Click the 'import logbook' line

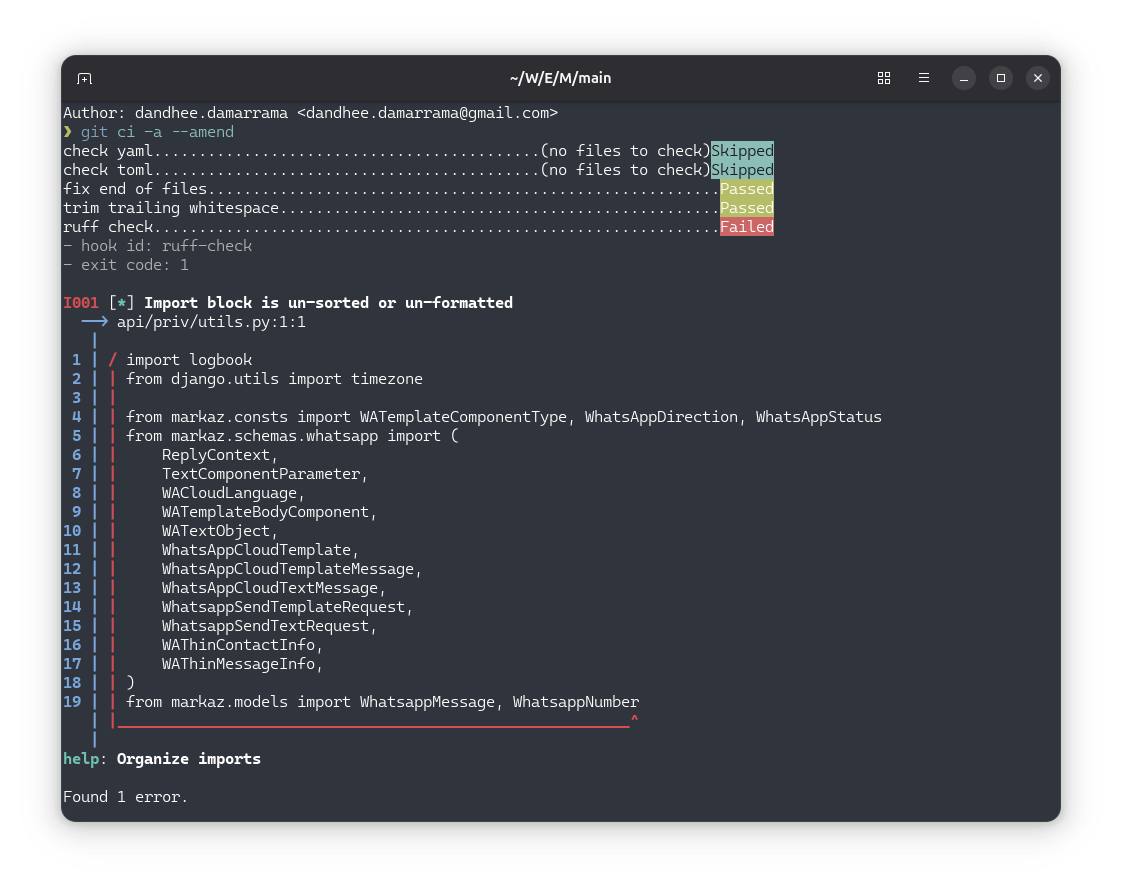[189, 360]
